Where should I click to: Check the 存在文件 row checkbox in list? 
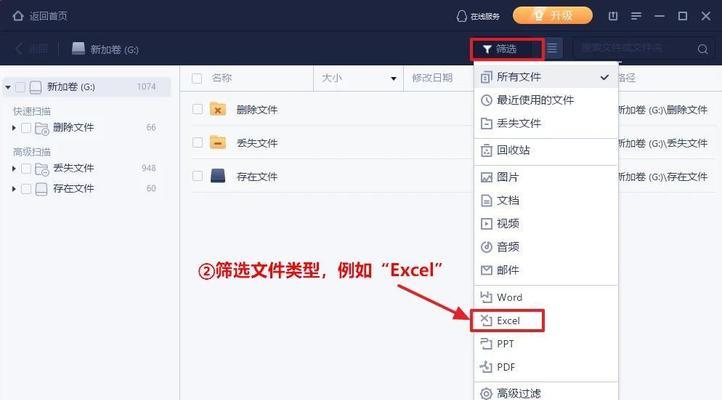point(198,176)
